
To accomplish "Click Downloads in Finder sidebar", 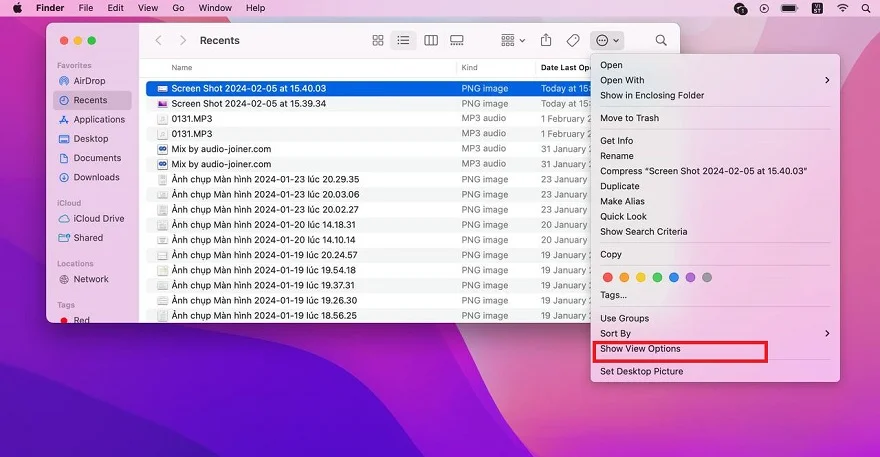I will 96,177.
